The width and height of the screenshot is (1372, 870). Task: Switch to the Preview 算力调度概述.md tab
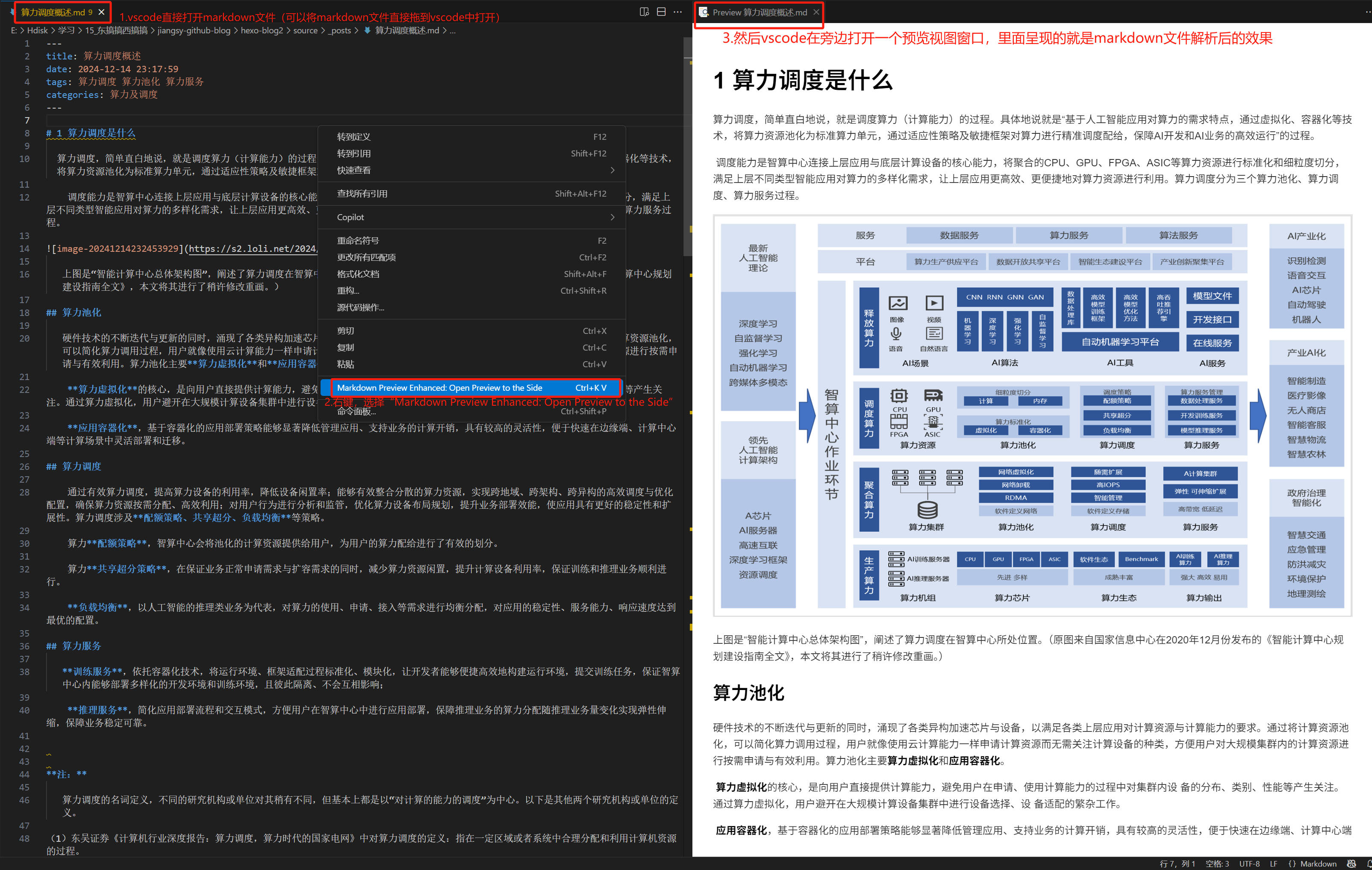coord(759,12)
